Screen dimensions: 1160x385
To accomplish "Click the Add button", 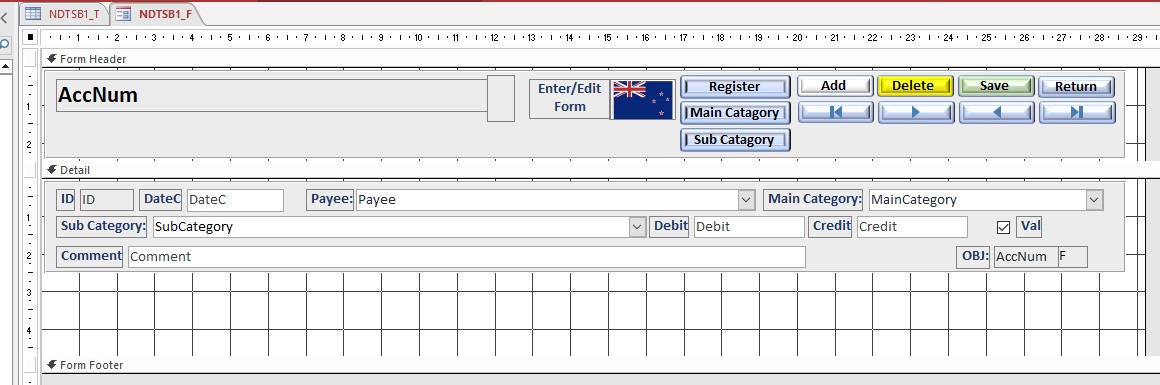I will pos(836,86).
